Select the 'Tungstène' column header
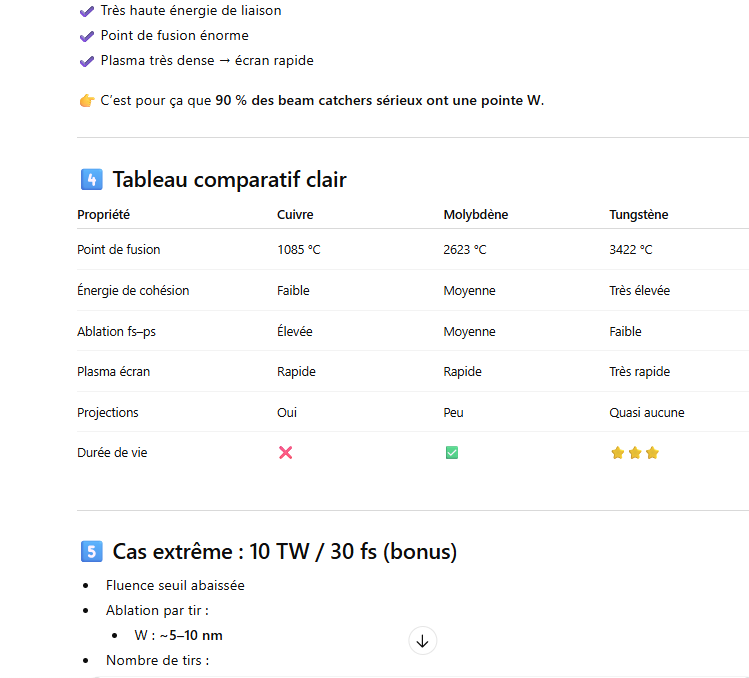749x678 pixels. [639, 215]
